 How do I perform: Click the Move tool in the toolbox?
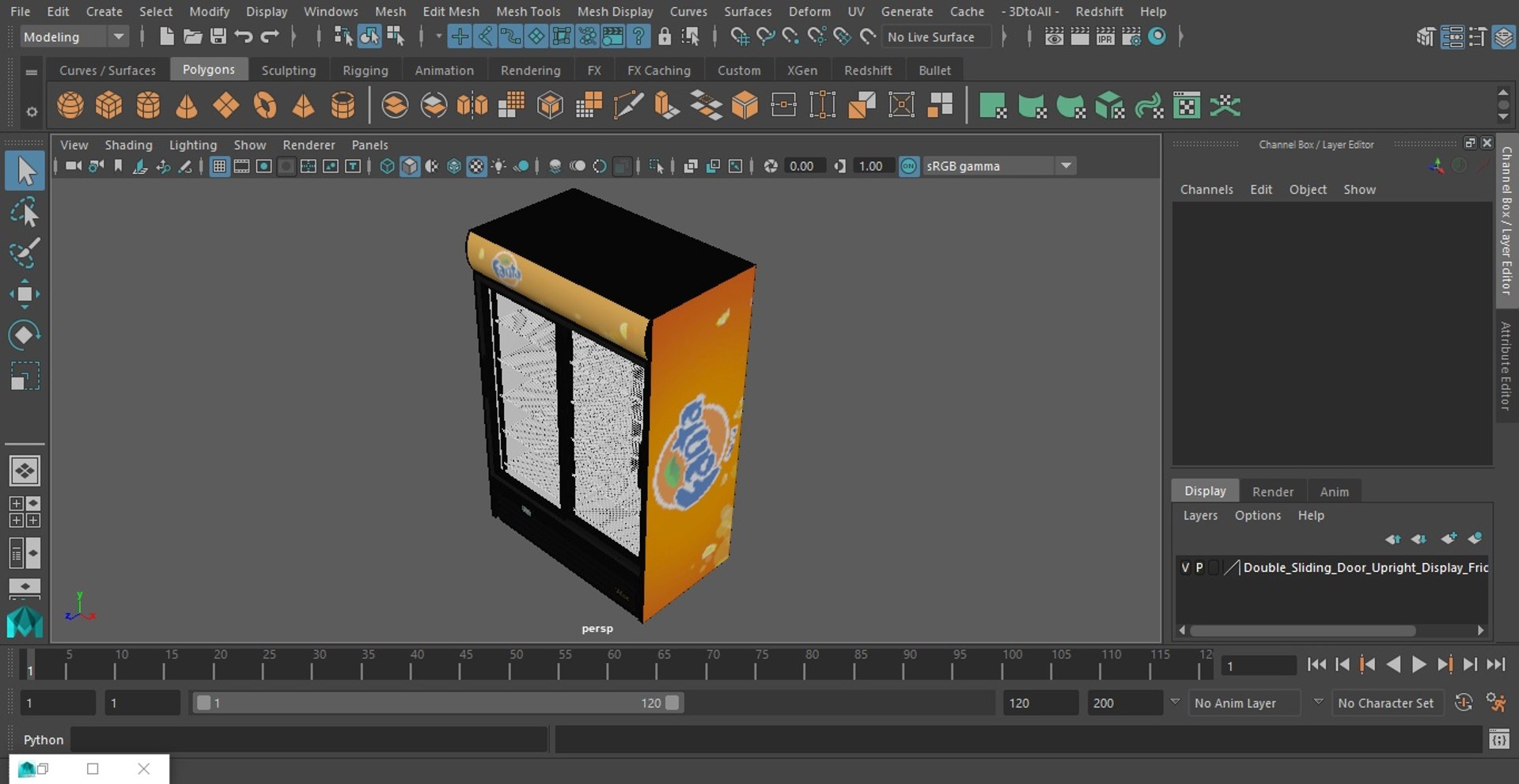25,294
